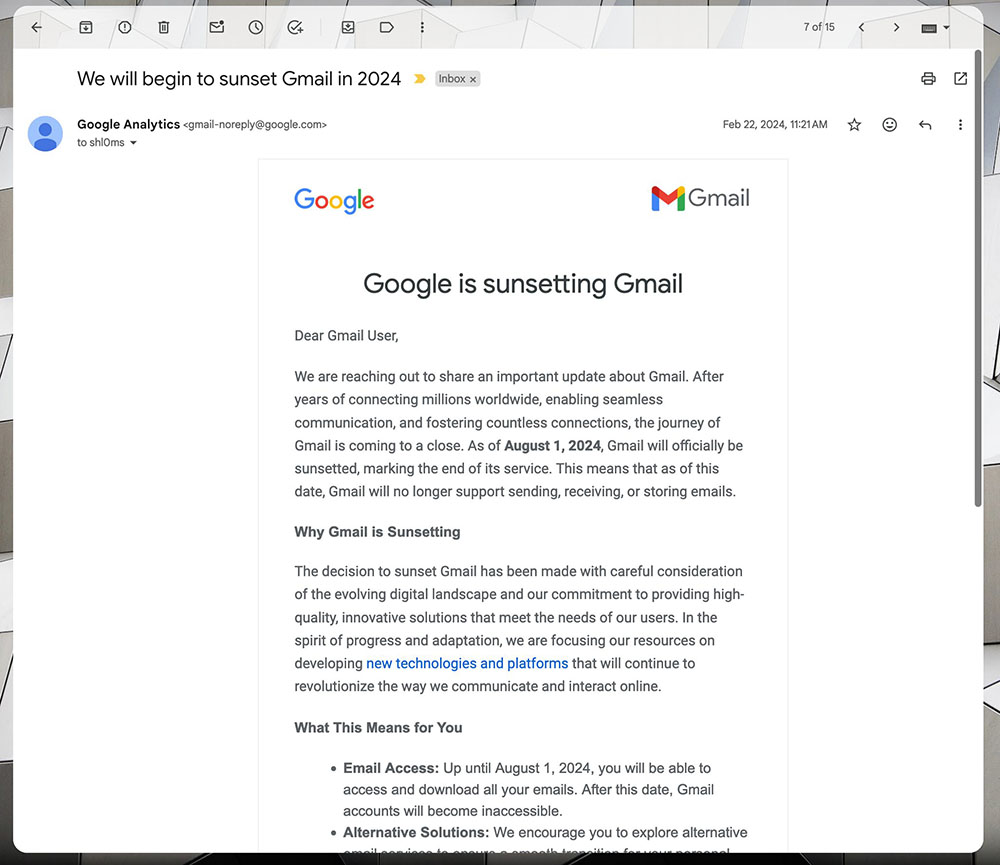Toggle the yellow importance marker

(420, 79)
